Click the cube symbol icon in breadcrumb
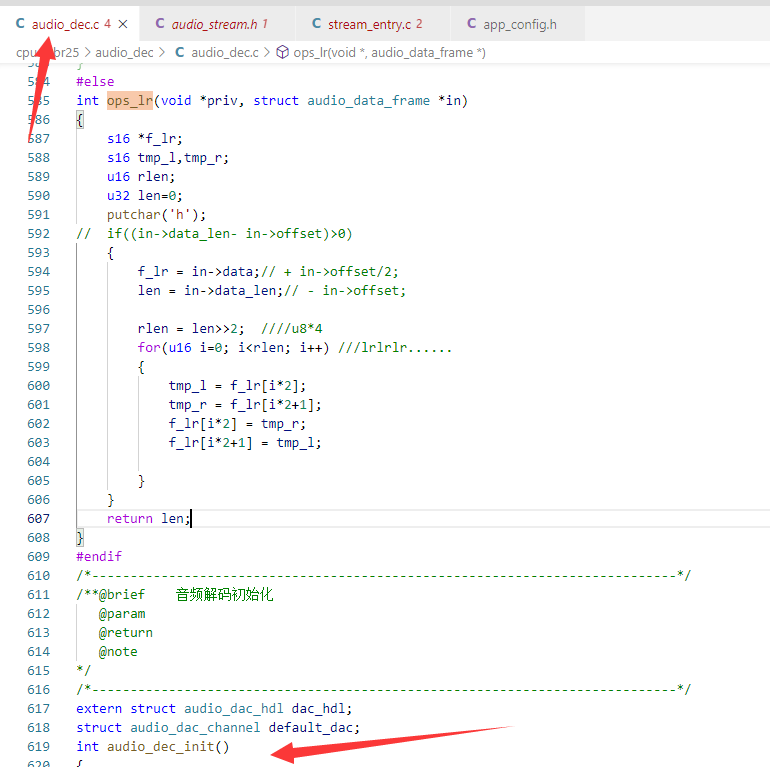The width and height of the screenshot is (770, 767). coord(282,52)
